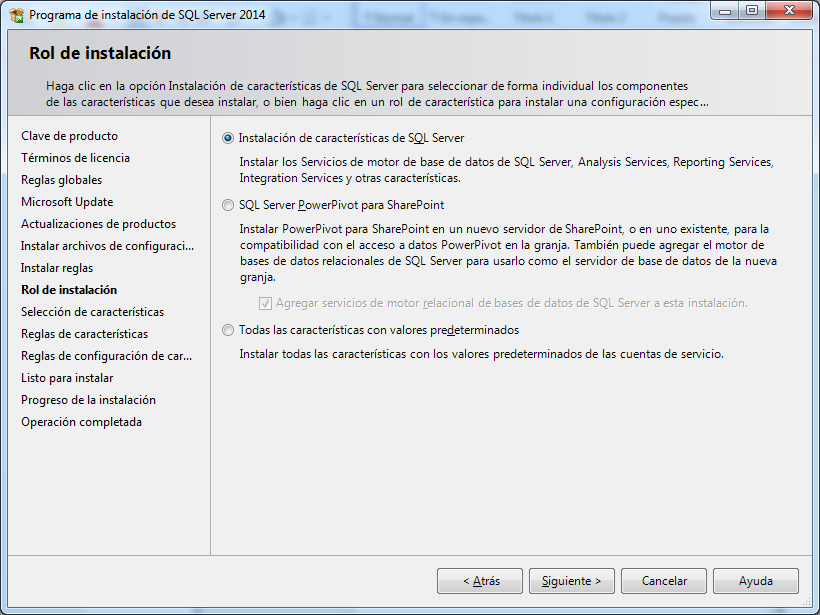Viewport: 820px width, 615px height.
Task: Click the Términos de licencia step
Action: tap(75, 158)
